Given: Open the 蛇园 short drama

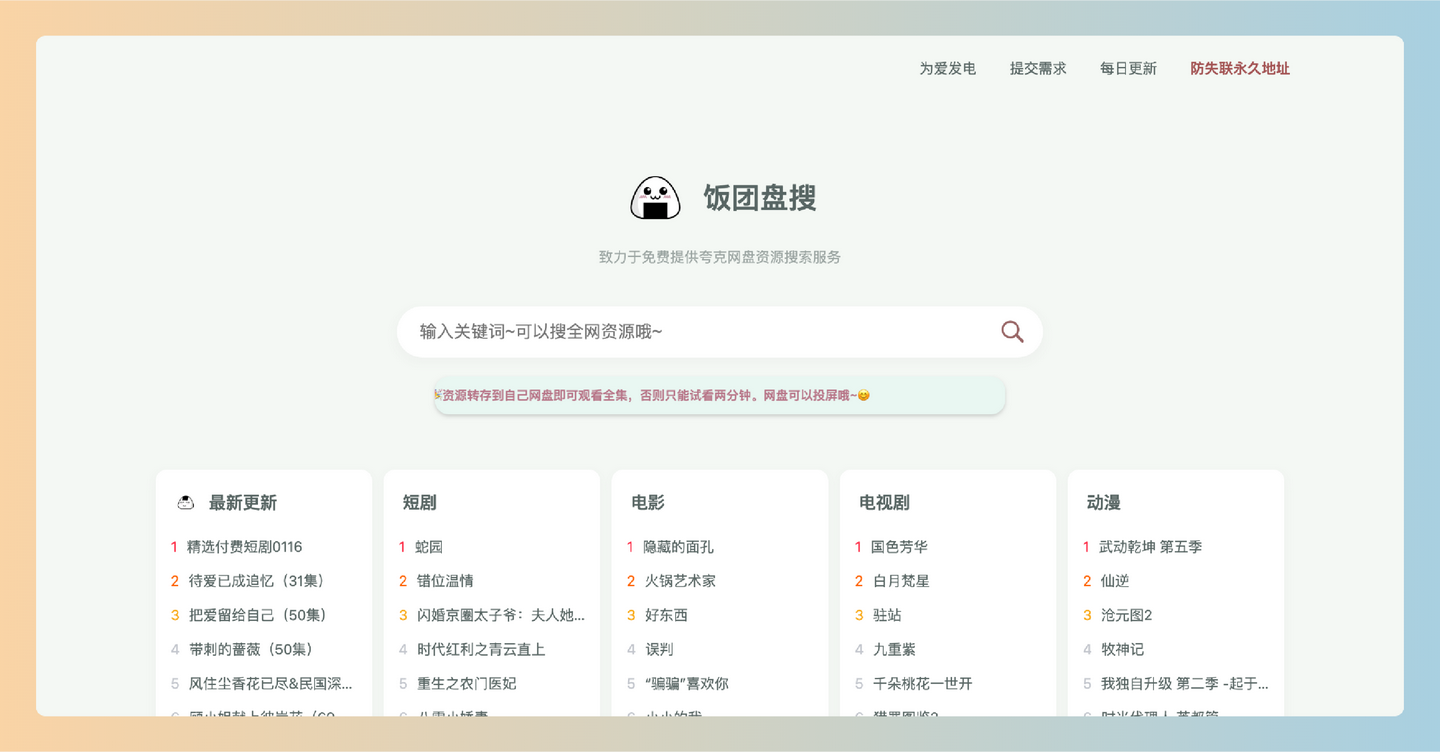Looking at the screenshot, I should tap(429, 547).
